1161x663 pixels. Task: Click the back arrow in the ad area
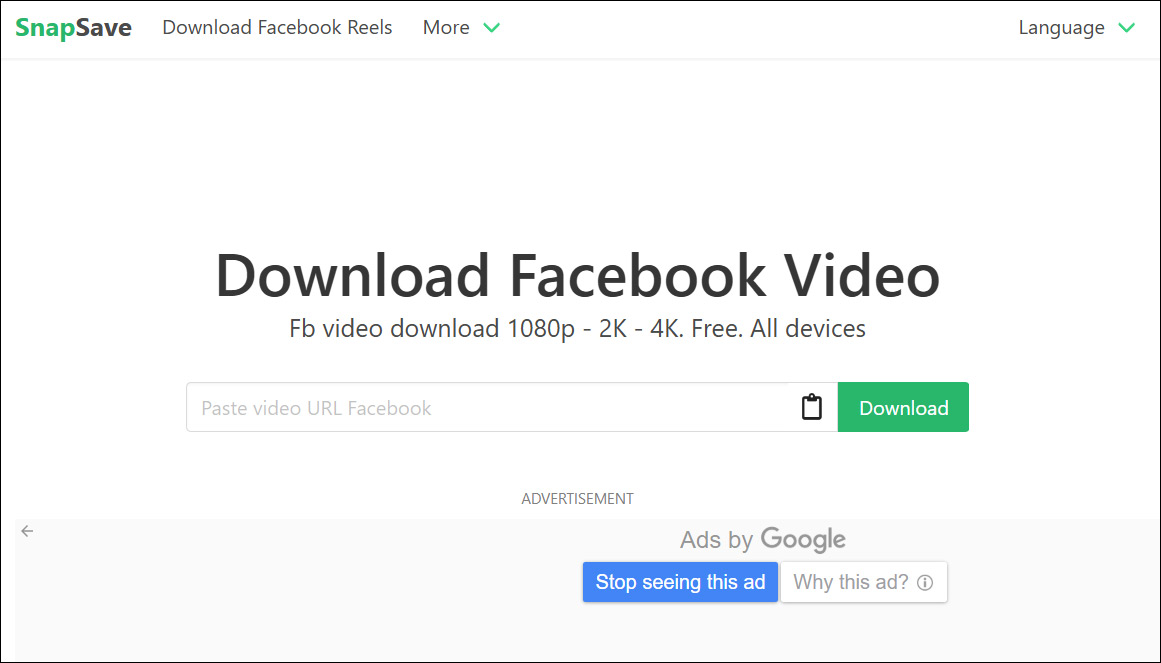tap(27, 531)
